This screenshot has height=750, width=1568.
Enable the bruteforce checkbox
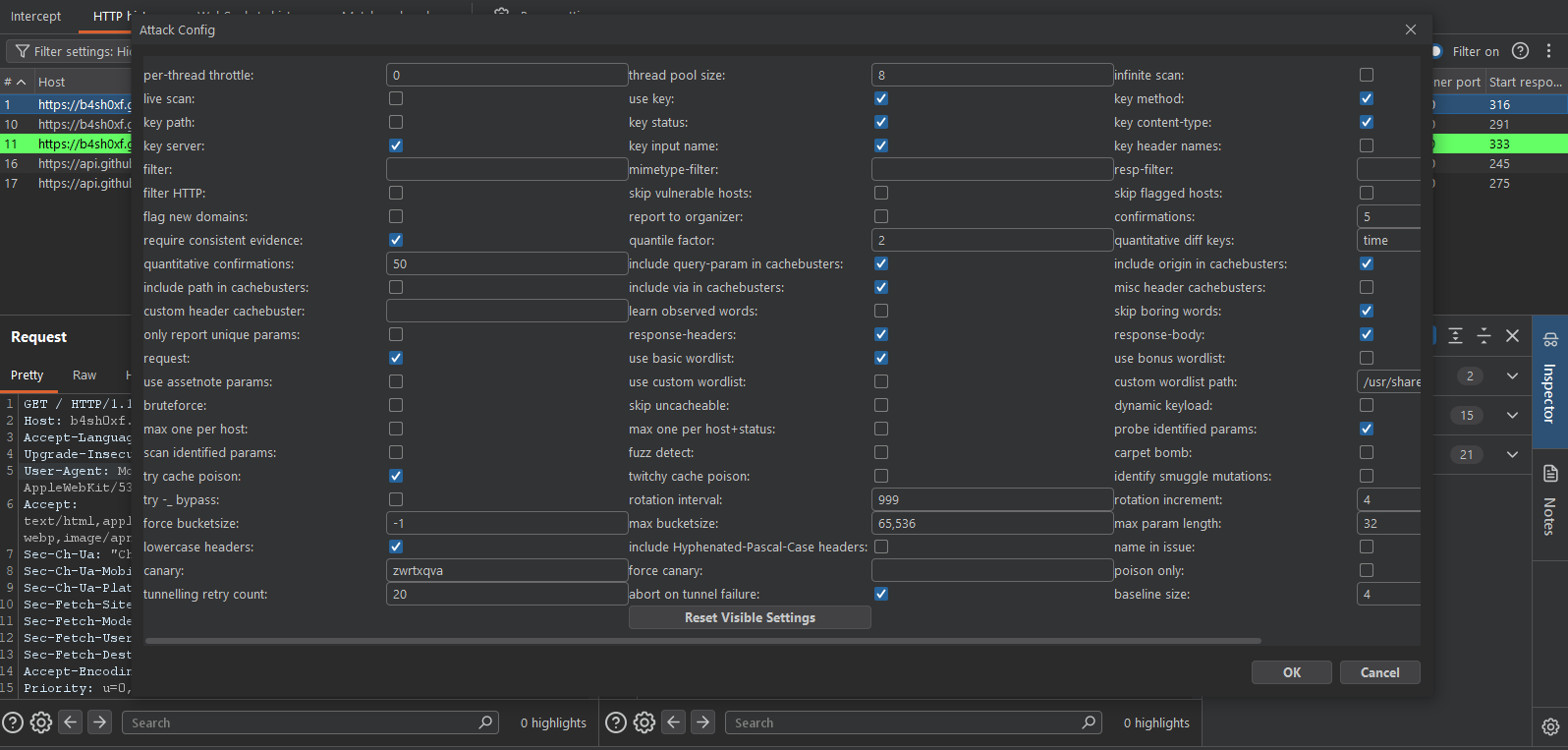[x=396, y=405]
